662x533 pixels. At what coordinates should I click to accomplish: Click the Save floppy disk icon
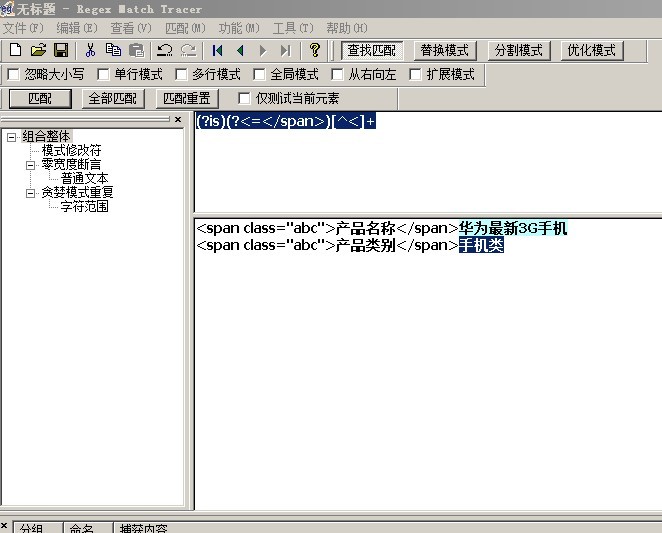point(60,50)
